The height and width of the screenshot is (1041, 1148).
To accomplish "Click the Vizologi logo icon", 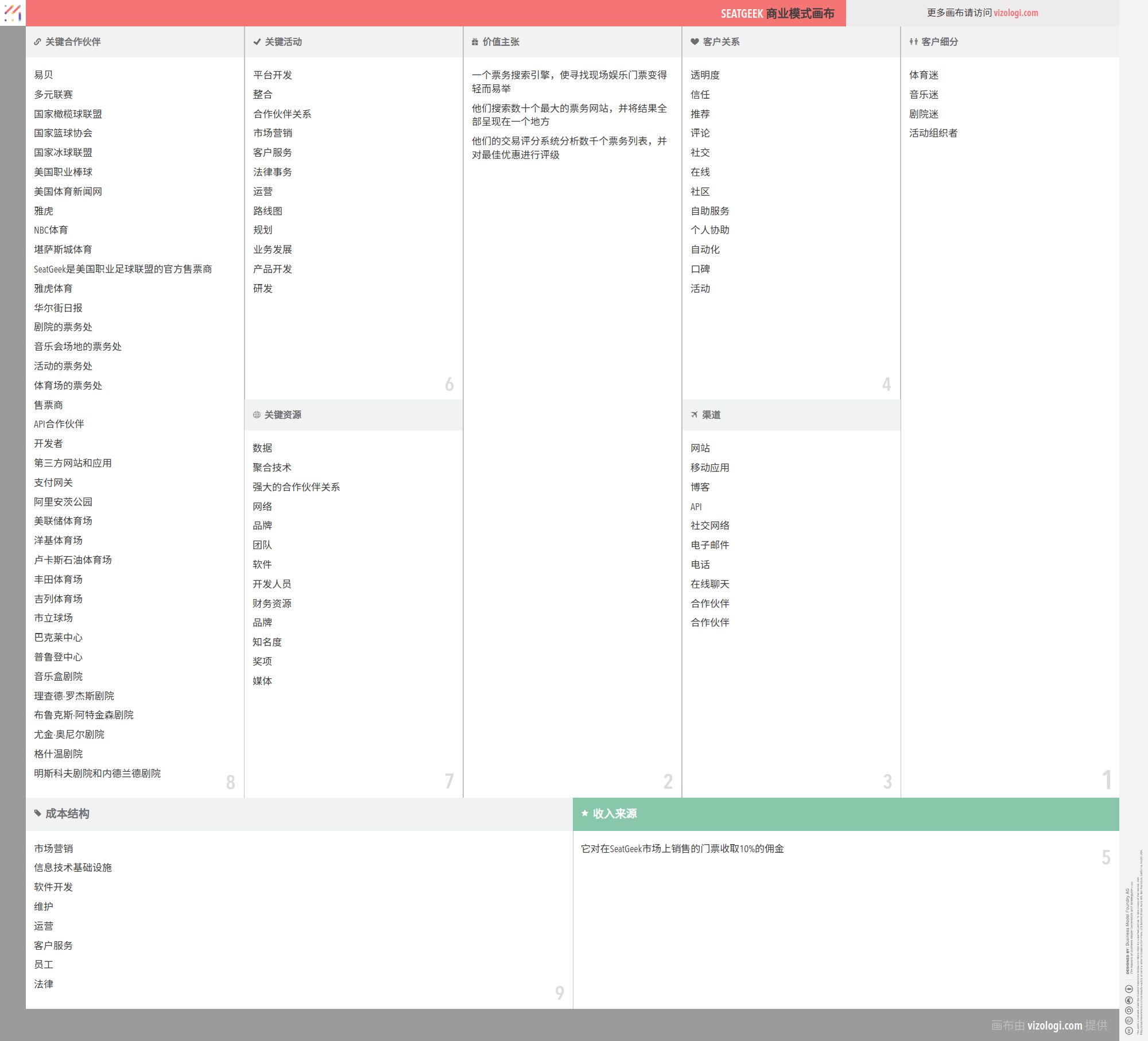I will [x=13, y=13].
